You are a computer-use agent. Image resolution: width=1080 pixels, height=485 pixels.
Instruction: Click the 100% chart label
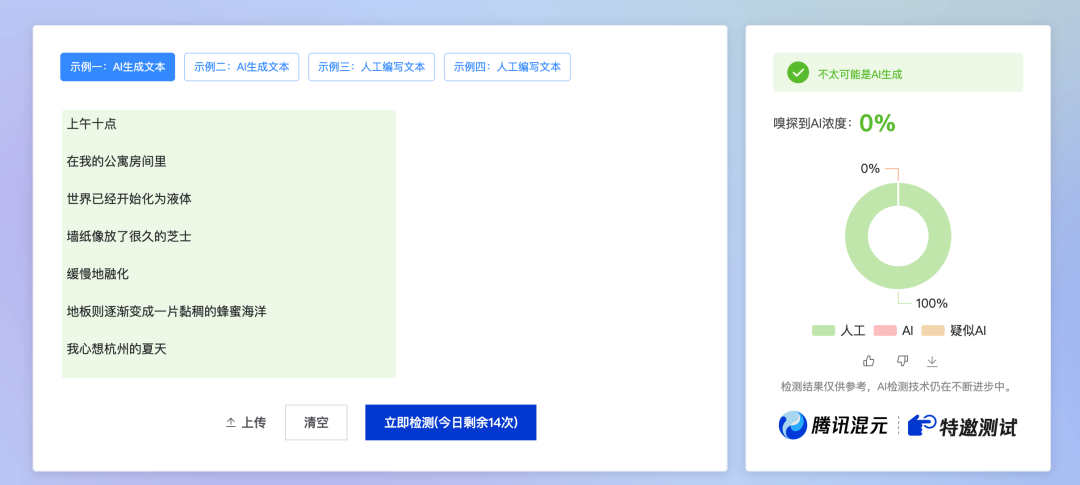[x=932, y=303]
